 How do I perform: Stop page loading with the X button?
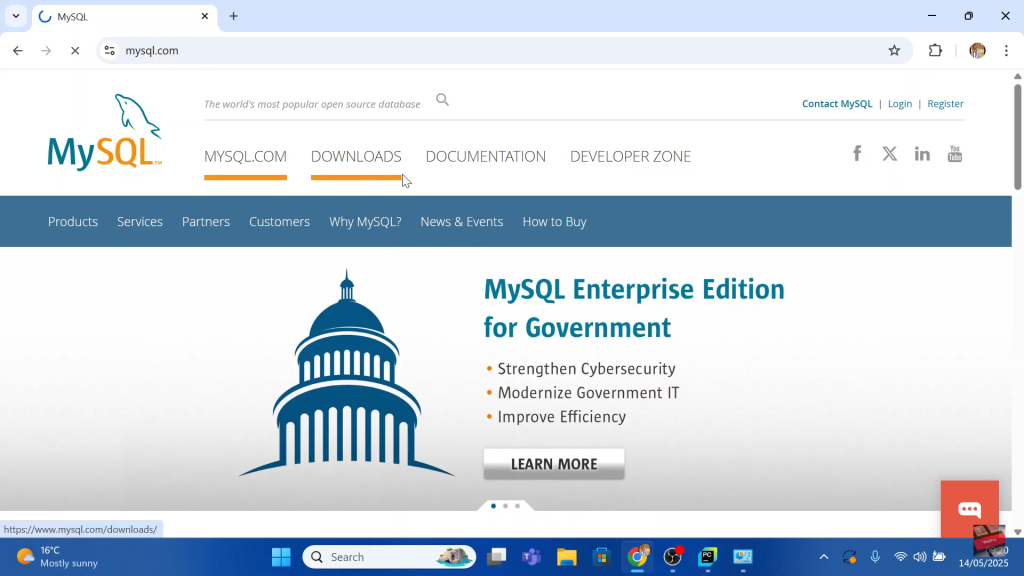75,50
